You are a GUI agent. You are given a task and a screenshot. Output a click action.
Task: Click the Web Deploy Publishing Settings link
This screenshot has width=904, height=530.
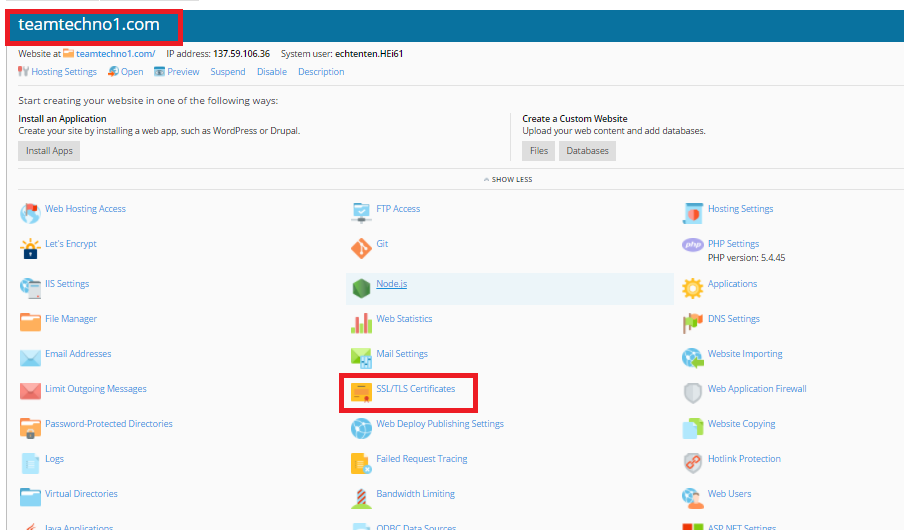(440, 424)
